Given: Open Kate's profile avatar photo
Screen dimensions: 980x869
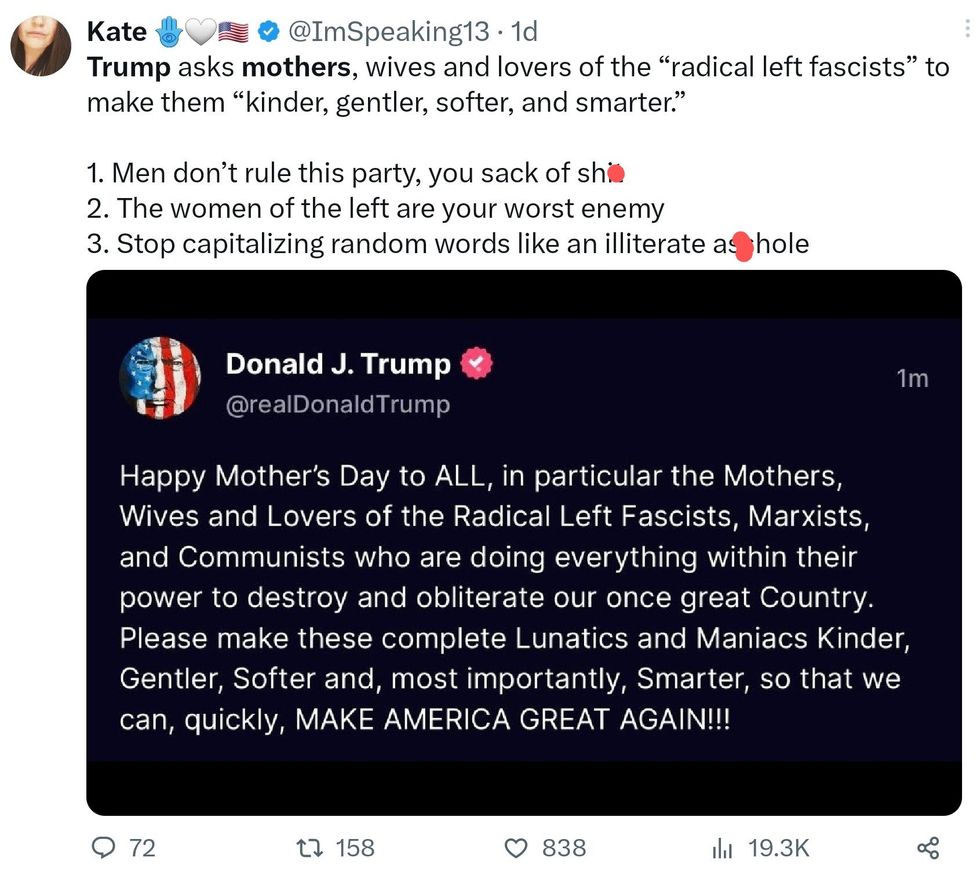Looking at the screenshot, I should click(41, 46).
